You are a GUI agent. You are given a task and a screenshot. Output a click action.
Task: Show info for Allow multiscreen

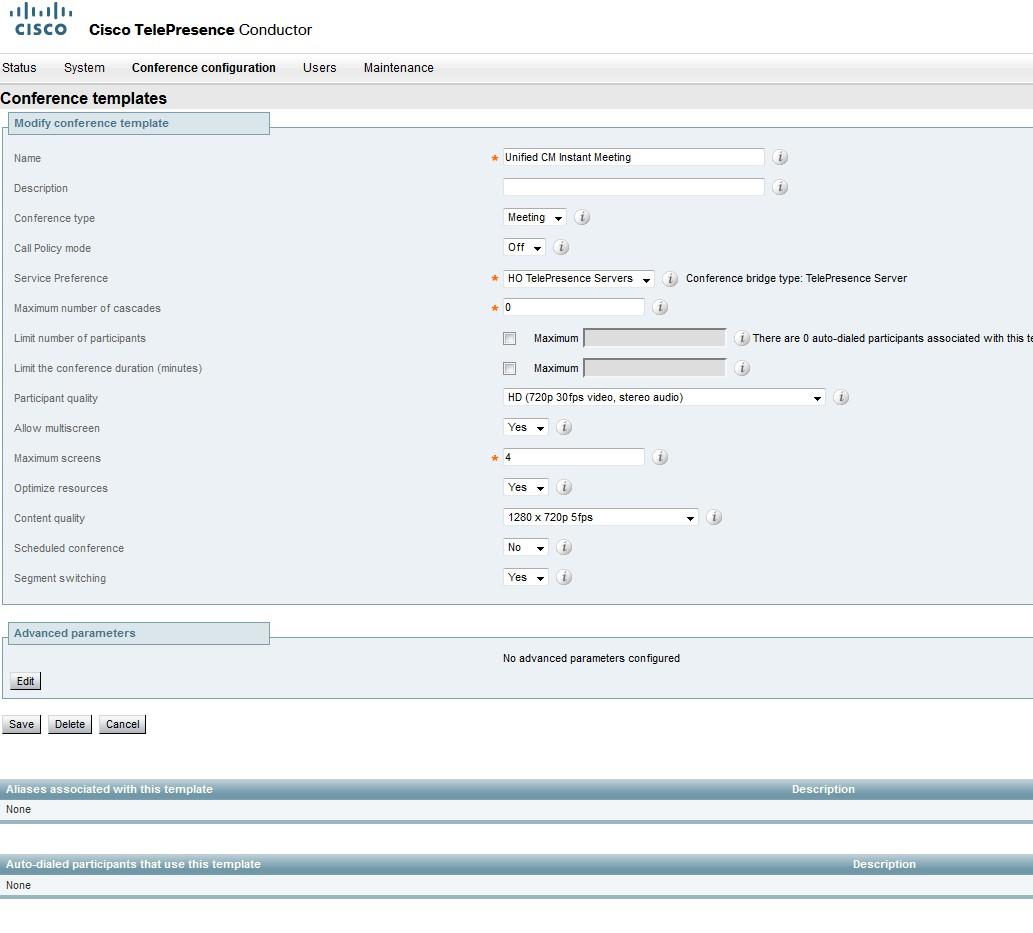click(x=564, y=427)
